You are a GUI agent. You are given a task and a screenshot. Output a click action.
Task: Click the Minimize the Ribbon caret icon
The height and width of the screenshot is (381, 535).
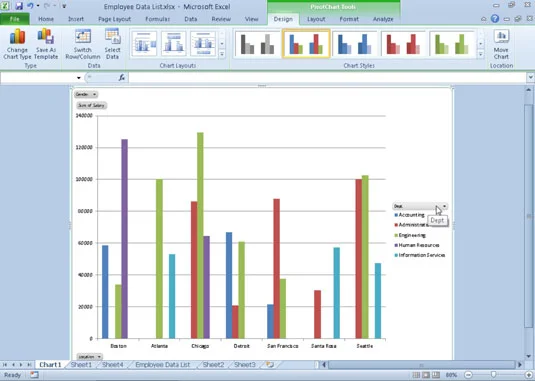pyautogui.click(x=484, y=19)
